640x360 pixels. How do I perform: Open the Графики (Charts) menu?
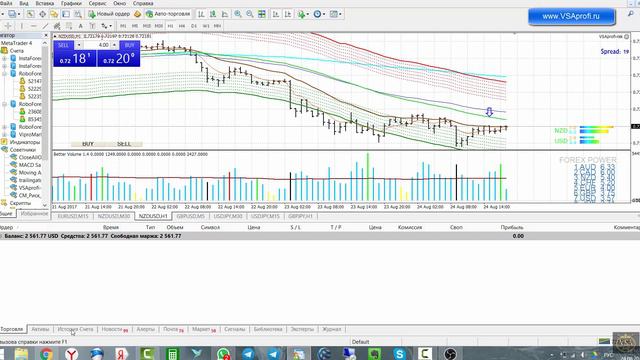click(71, 3)
